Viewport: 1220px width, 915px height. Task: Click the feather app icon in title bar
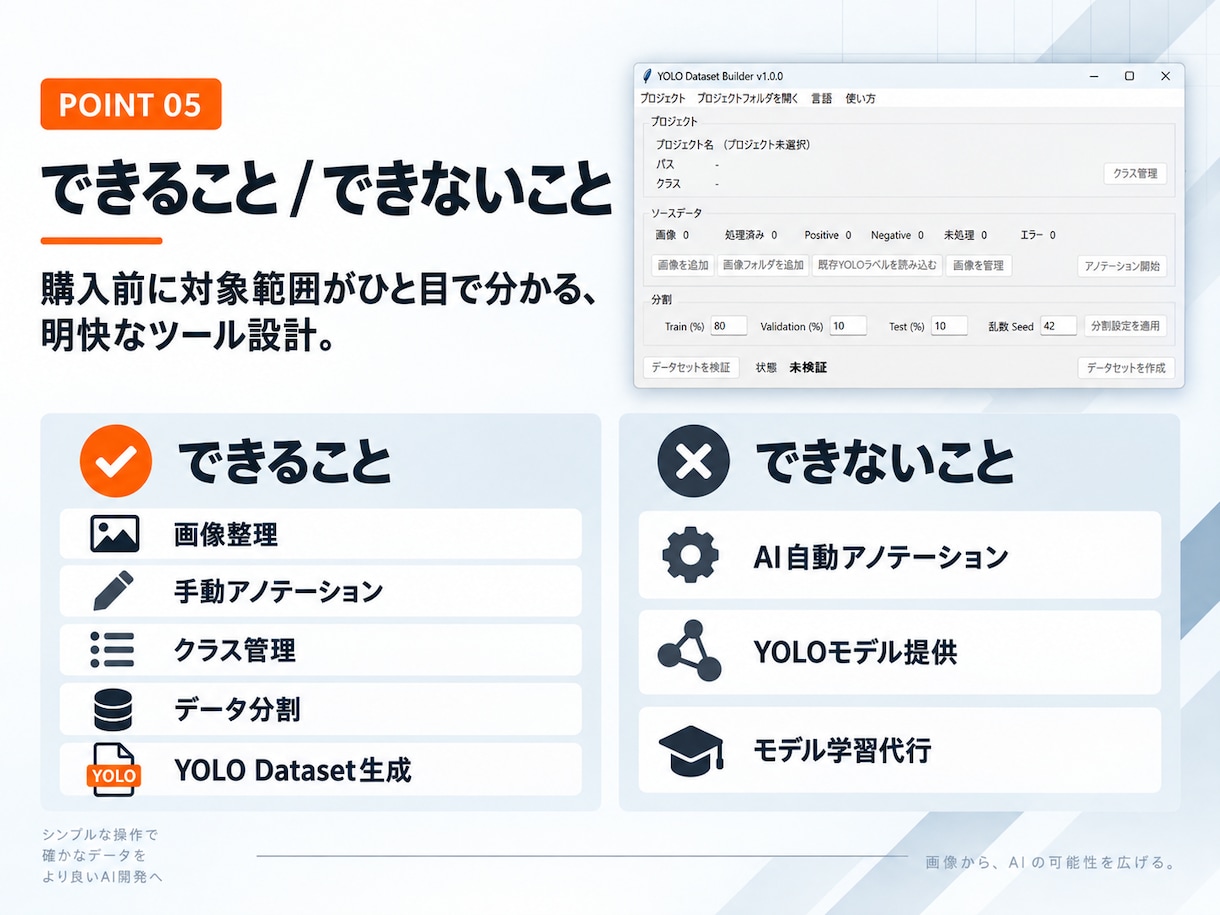tap(647, 76)
